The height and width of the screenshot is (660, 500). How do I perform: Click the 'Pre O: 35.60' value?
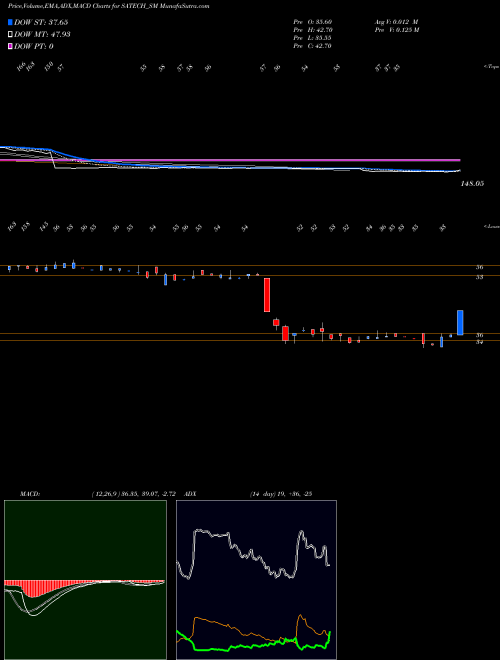tap(313, 21)
